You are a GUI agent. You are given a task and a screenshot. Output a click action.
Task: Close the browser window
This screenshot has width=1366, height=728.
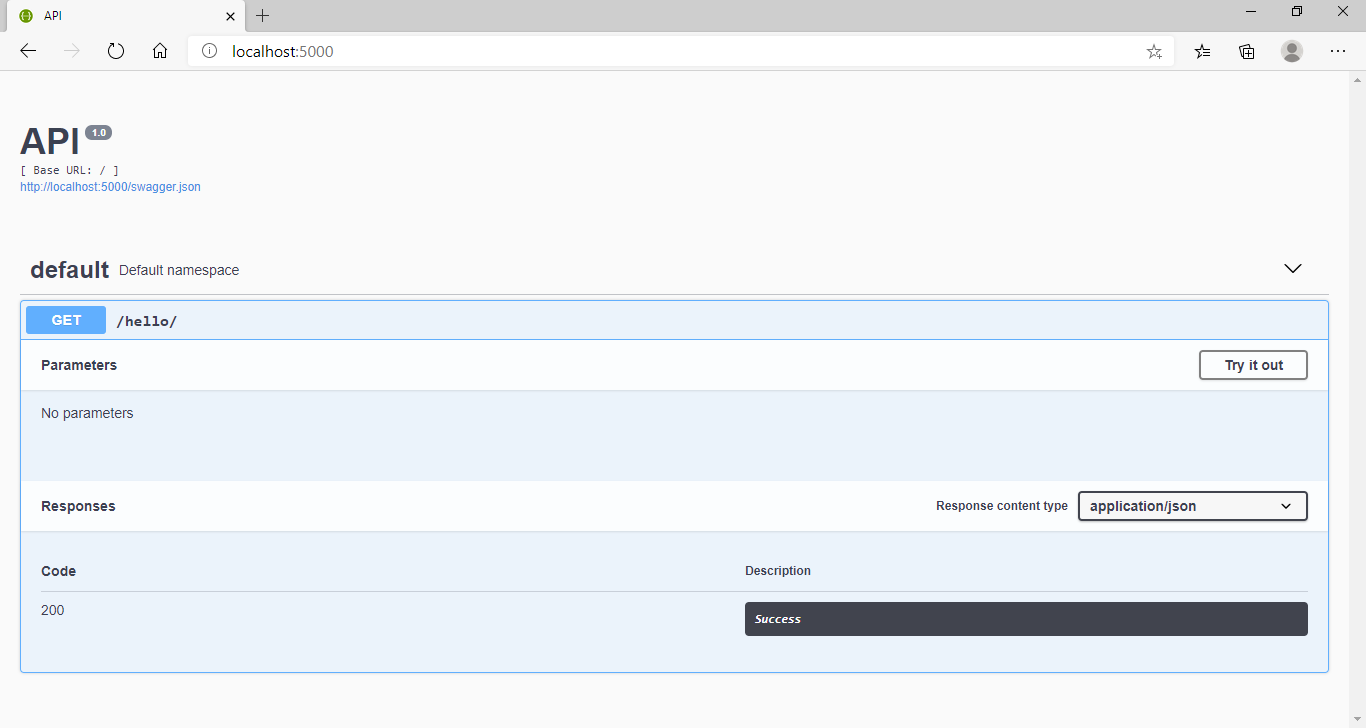click(1343, 11)
